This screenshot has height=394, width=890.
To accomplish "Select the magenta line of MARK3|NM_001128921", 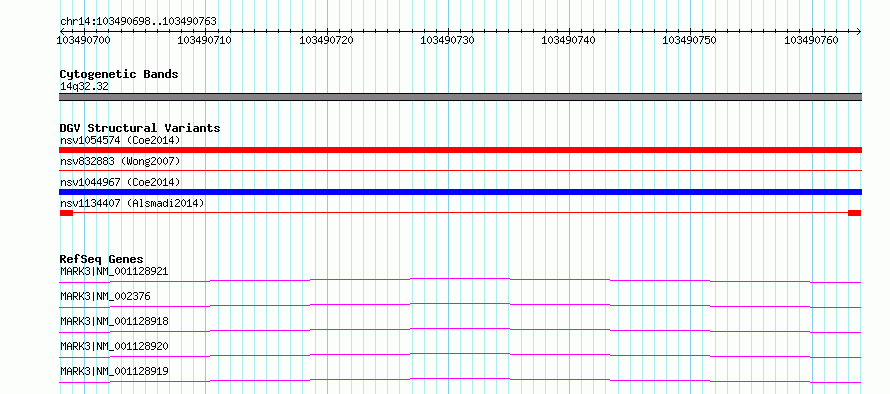I will pyautogui.click(x=460, y=280).
